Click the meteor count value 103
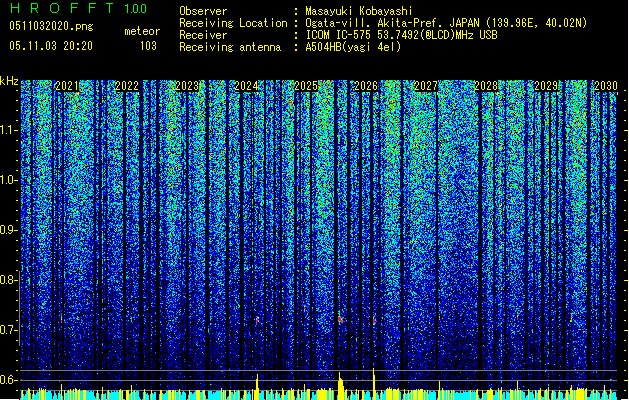The height and width of the screenshot is (400, 629). point(148,46)
